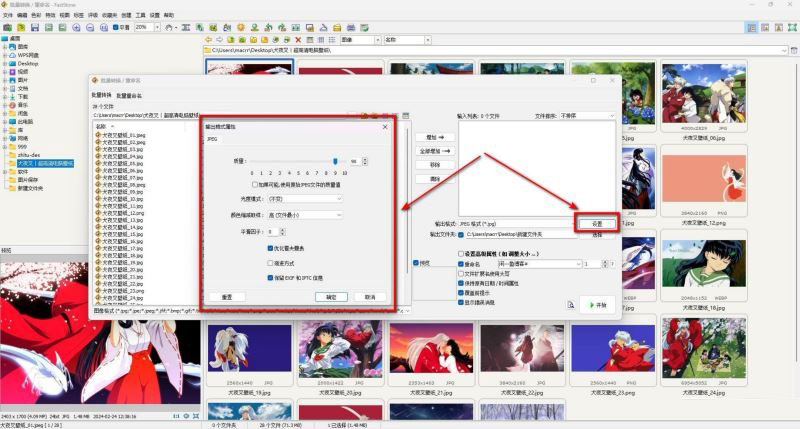Toggle the 显示错误消息 checkbox
Viewport: 800px width, 429px height.
point(461,302)
